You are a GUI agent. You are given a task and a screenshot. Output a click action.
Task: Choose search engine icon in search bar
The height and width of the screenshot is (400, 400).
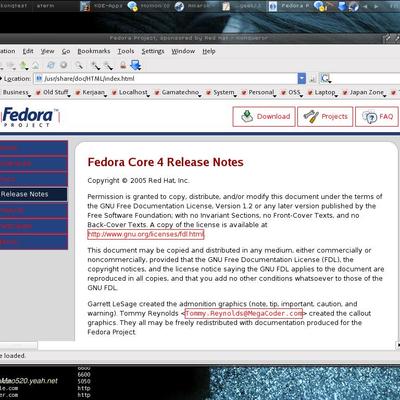[325, 79]
